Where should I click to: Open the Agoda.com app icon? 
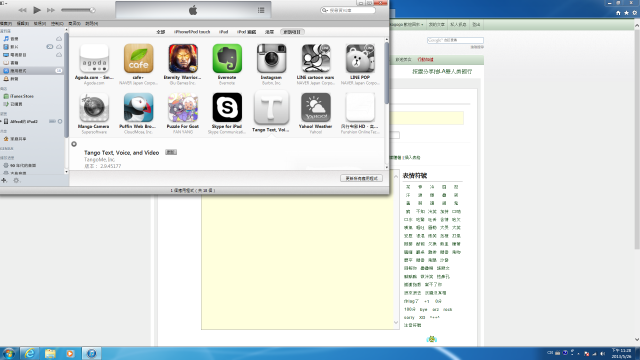94,59
